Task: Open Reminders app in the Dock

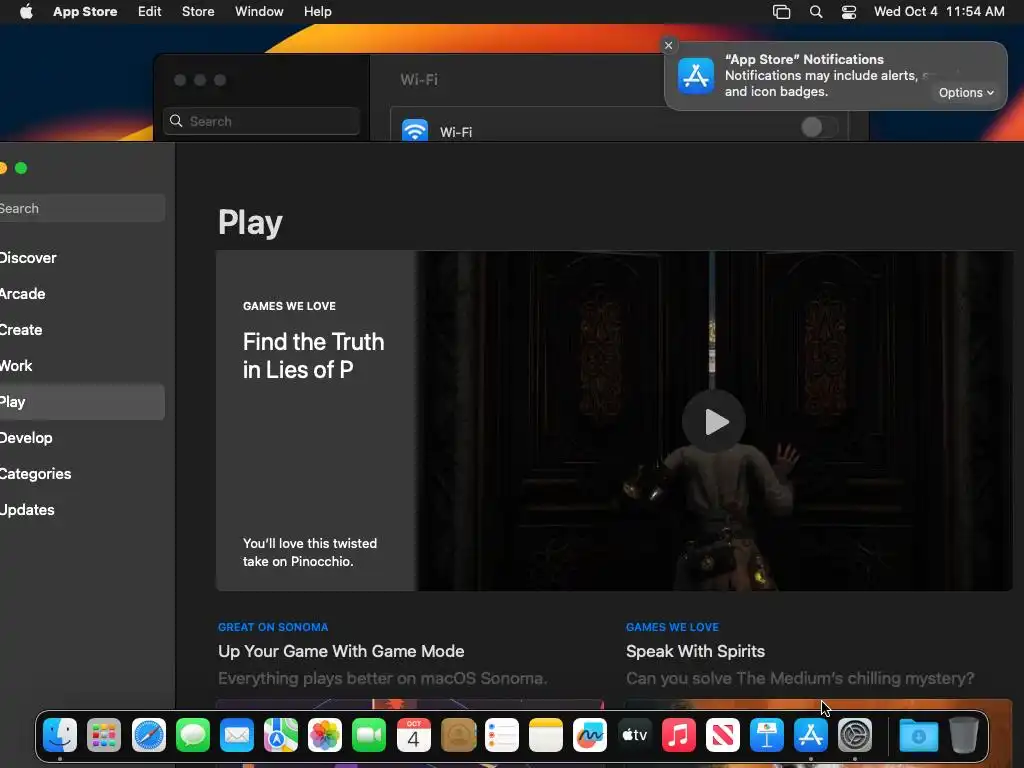Action: (x=502, y=735)
